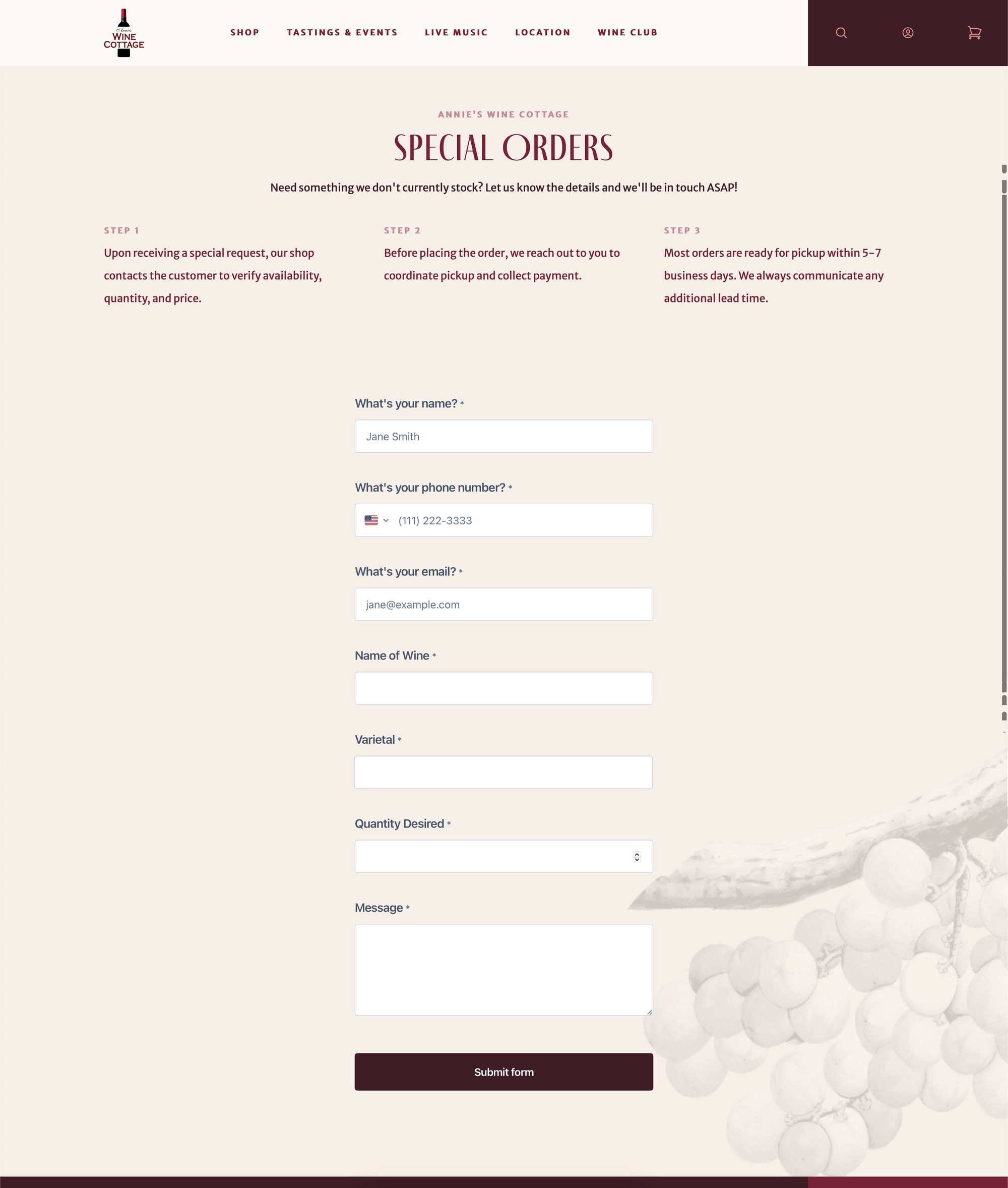Image resolution: width=1008 pixels, height=1188 pixels.
Task: Click the Annie's Wine Cottage logo
Action: pos(123,32)
